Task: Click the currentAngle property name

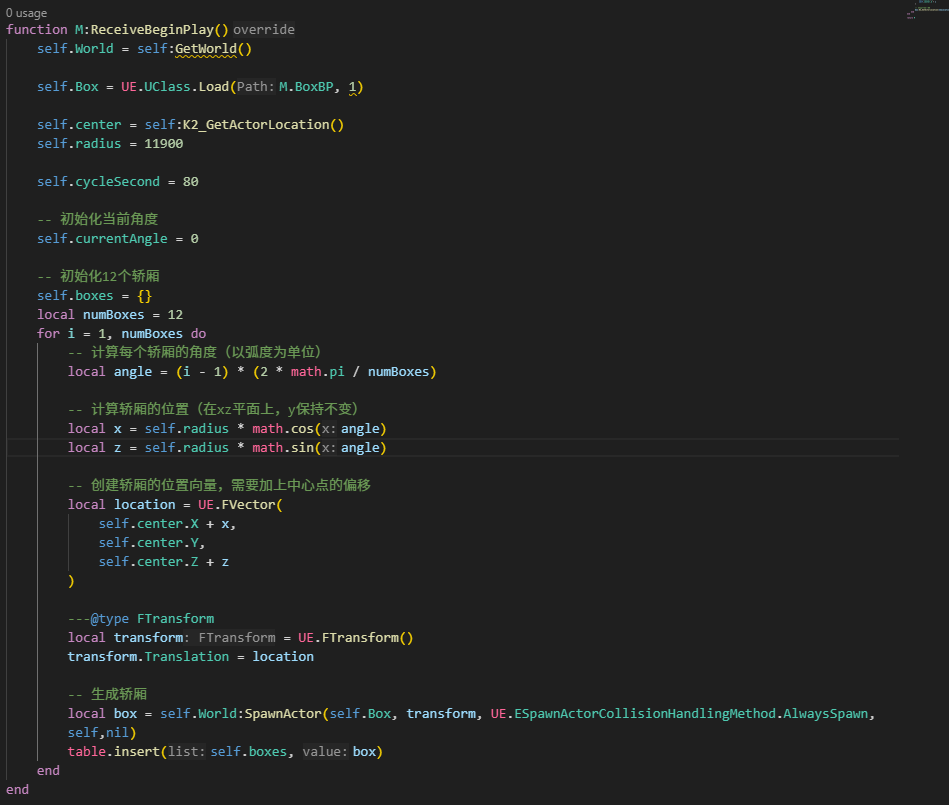Action: [x=121, y=238]
